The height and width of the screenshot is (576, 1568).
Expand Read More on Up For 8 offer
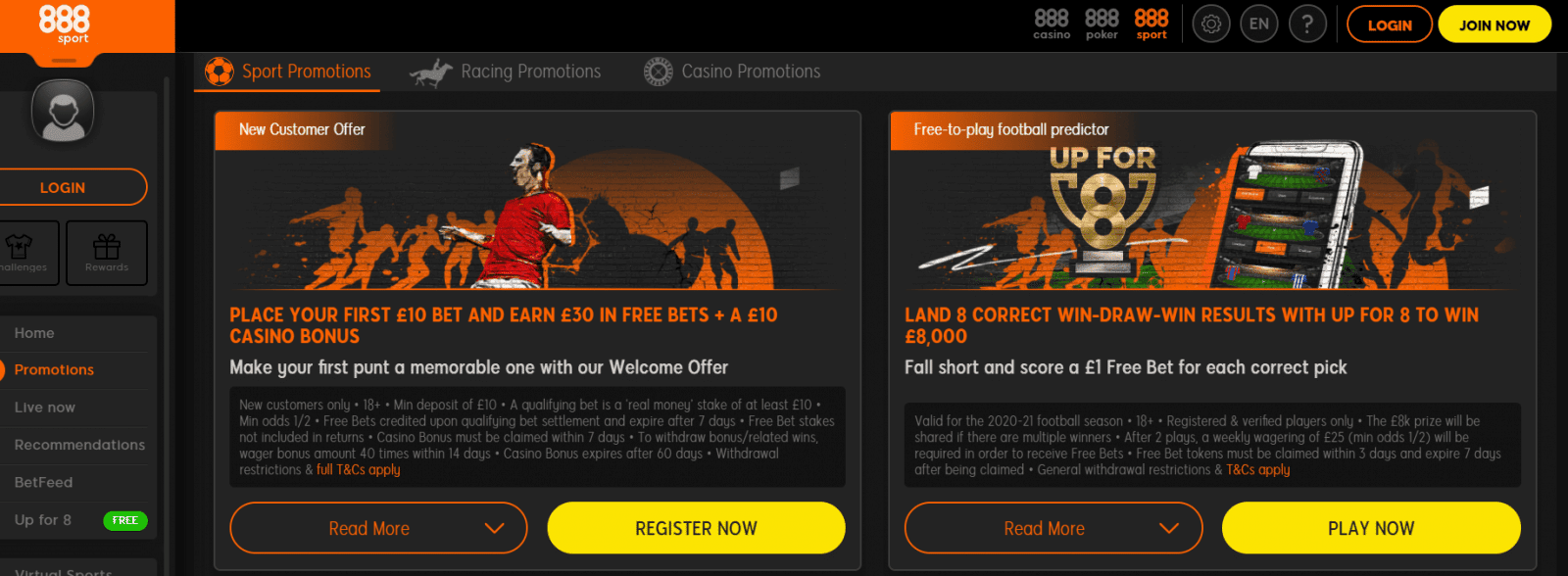coord(1053,528)
